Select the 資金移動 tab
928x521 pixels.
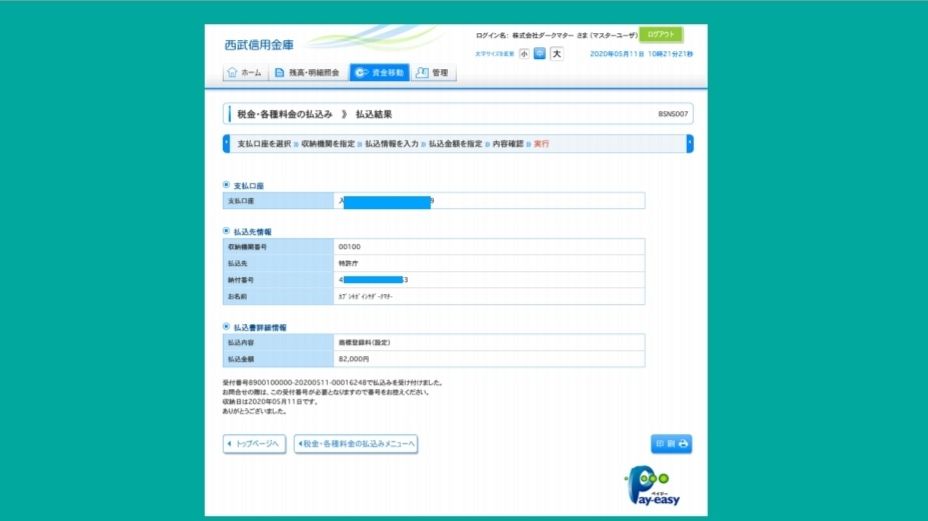click(380, 73)
